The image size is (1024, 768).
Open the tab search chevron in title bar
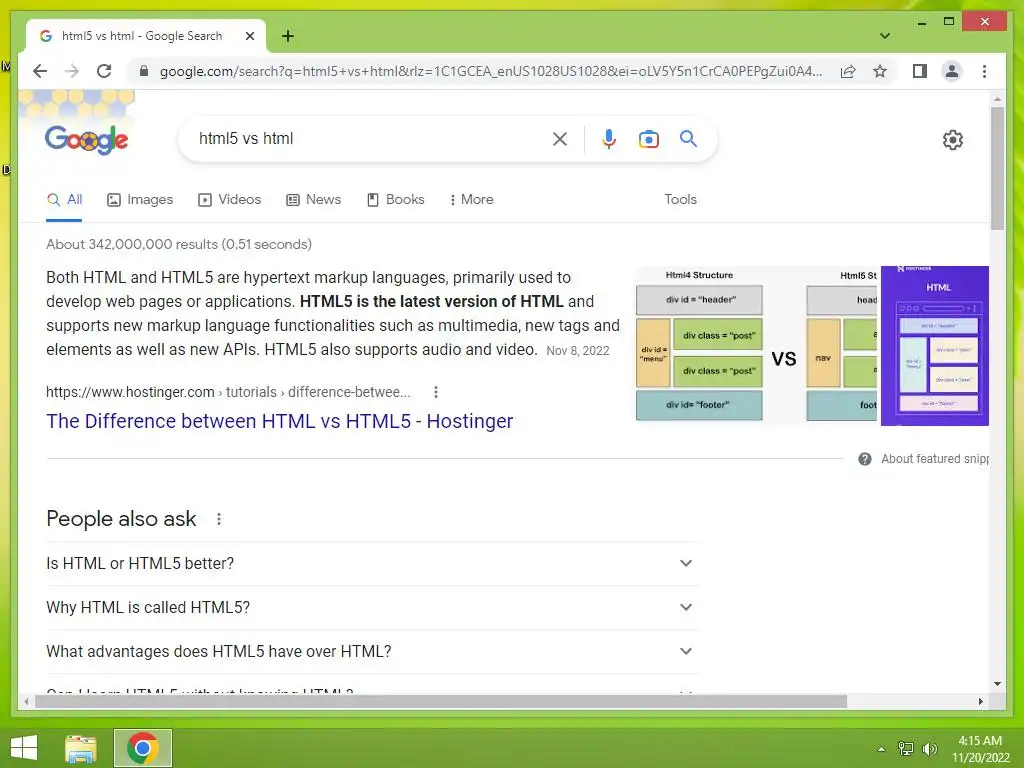point(884,36)
